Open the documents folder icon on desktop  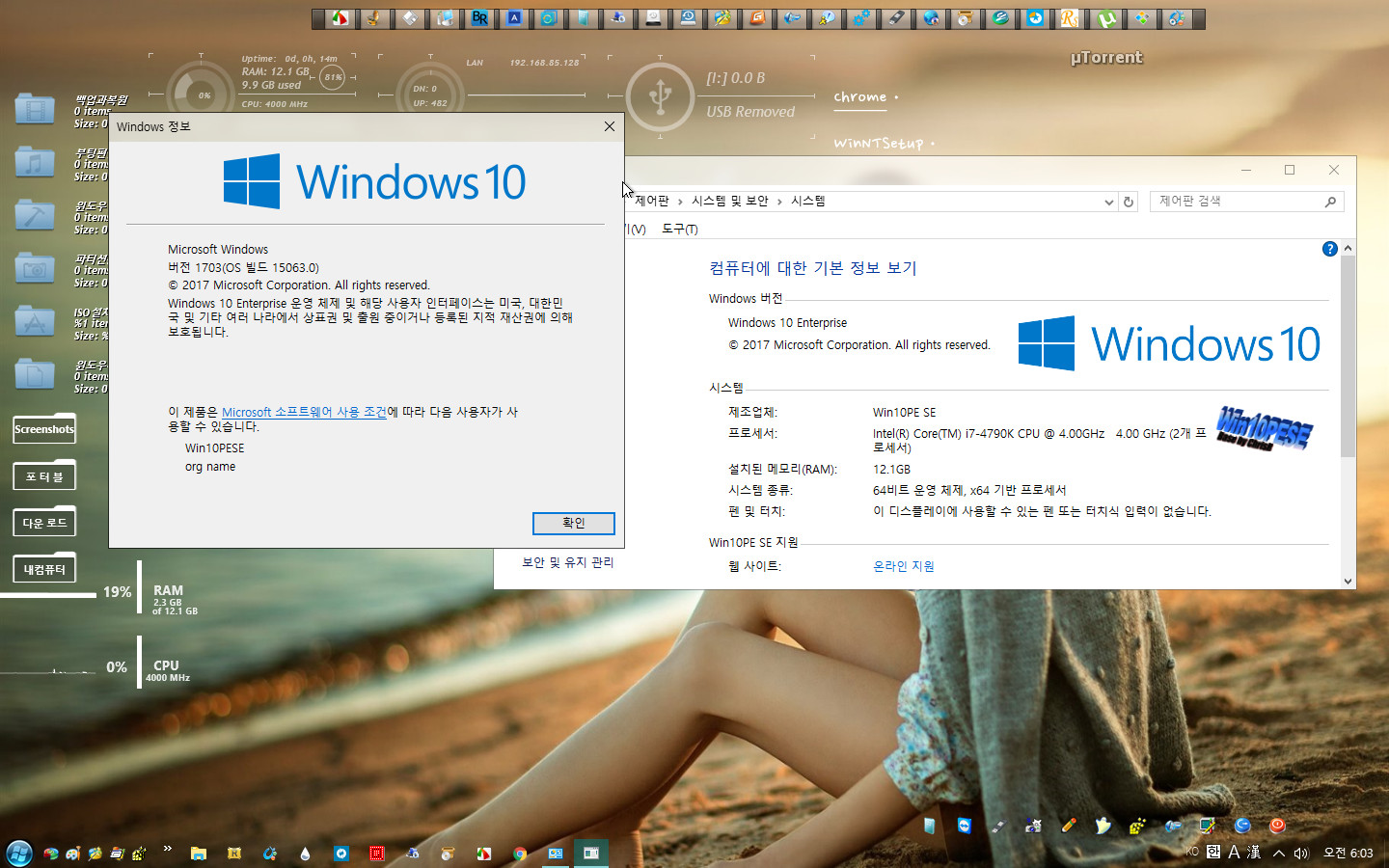(x=35, y=374)
